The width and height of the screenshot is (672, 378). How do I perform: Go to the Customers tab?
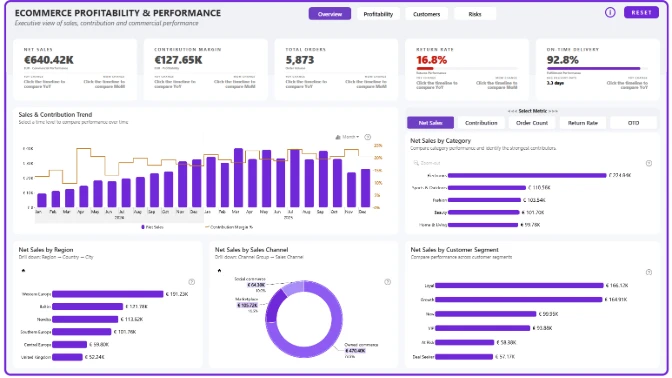426,14
